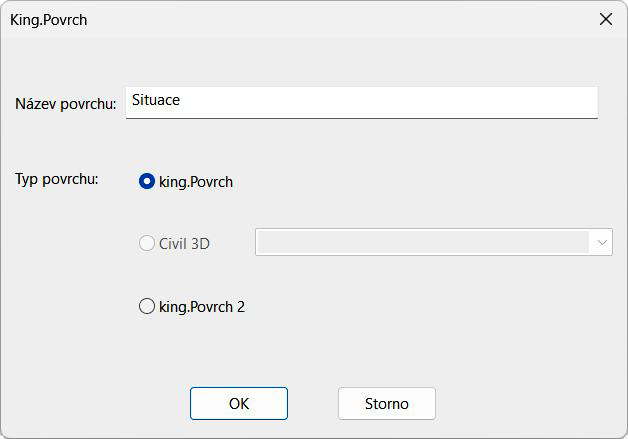Select the Civil 3D radio button
Screen dimensions: 628x439
click(147, 243)
